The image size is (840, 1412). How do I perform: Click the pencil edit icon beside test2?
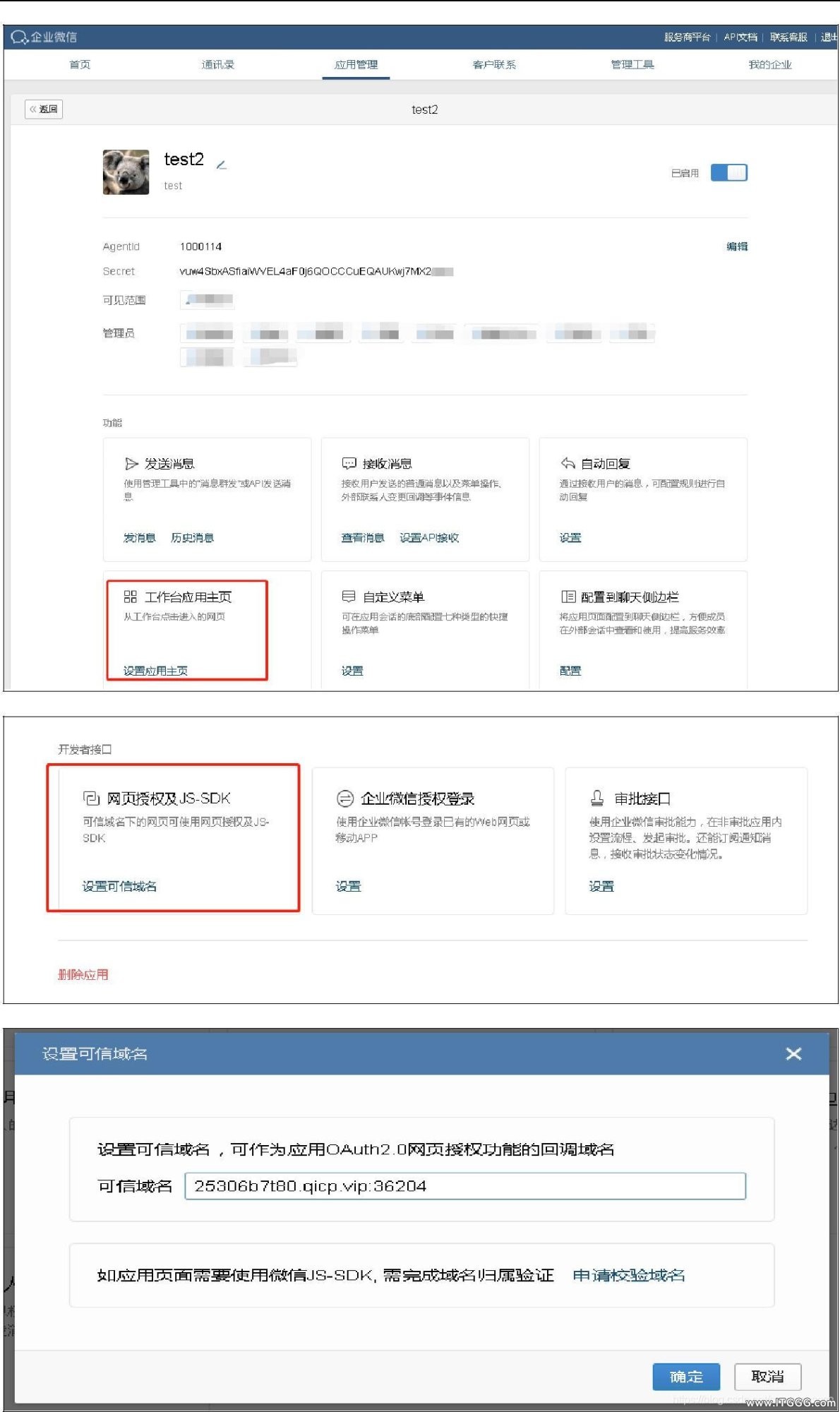point(221,165)
